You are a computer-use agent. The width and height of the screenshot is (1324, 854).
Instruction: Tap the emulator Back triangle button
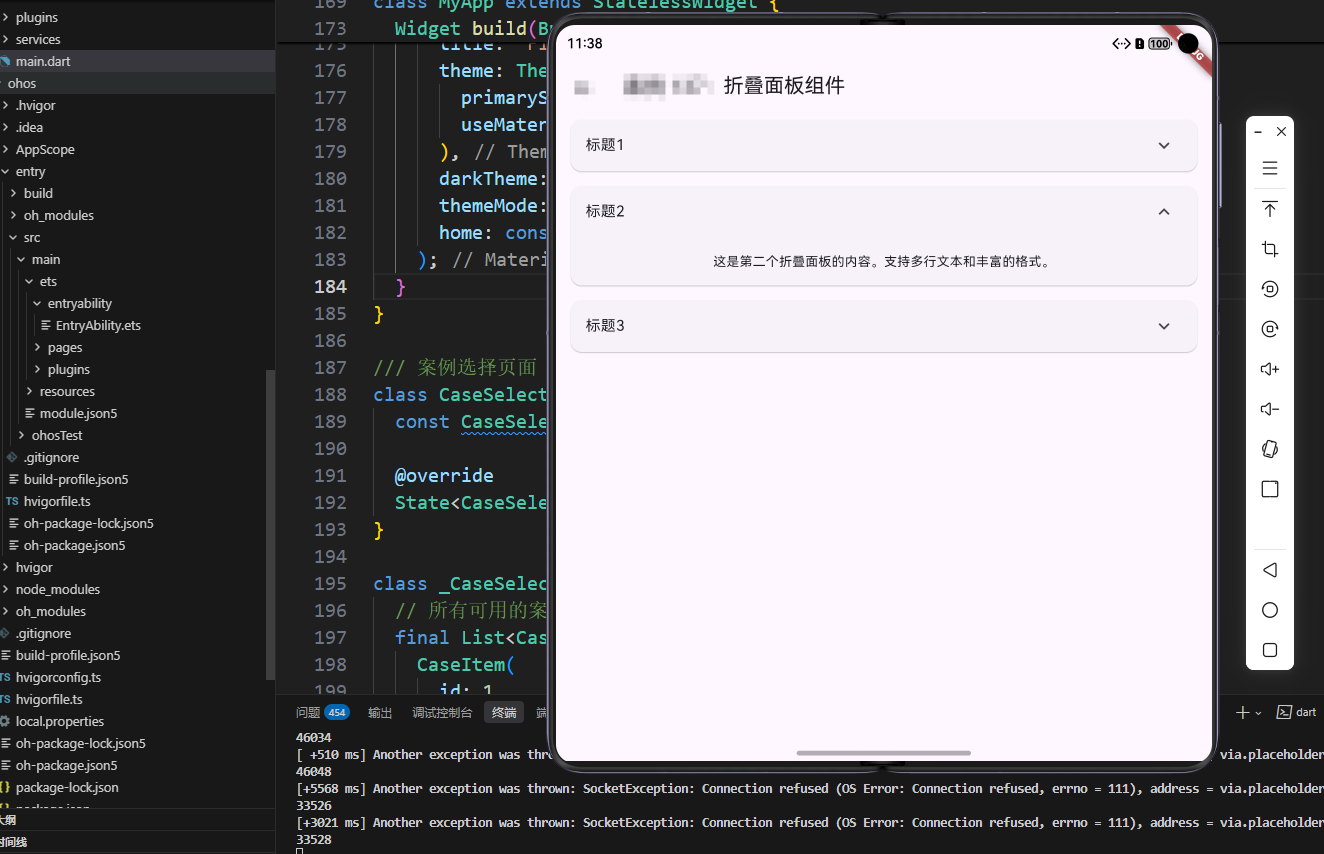(1270, 570)
